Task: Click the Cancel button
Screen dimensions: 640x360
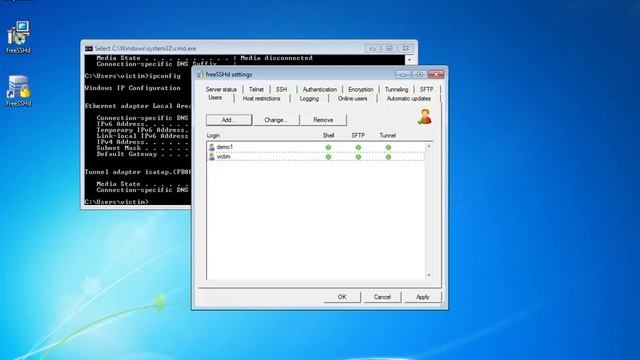Action: [382, 297]
